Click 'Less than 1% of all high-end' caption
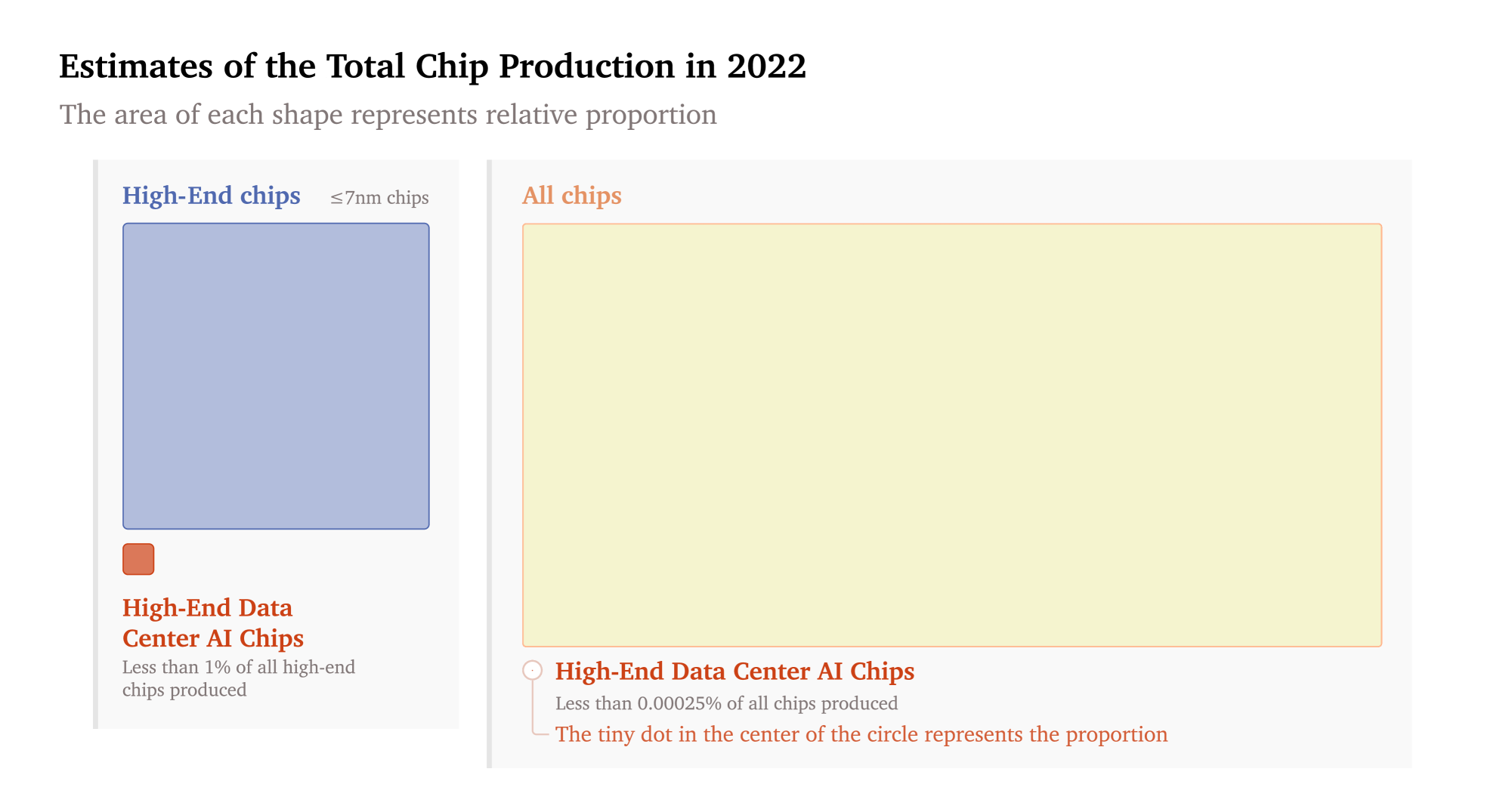1506x812 pixels. click(238, 668)
